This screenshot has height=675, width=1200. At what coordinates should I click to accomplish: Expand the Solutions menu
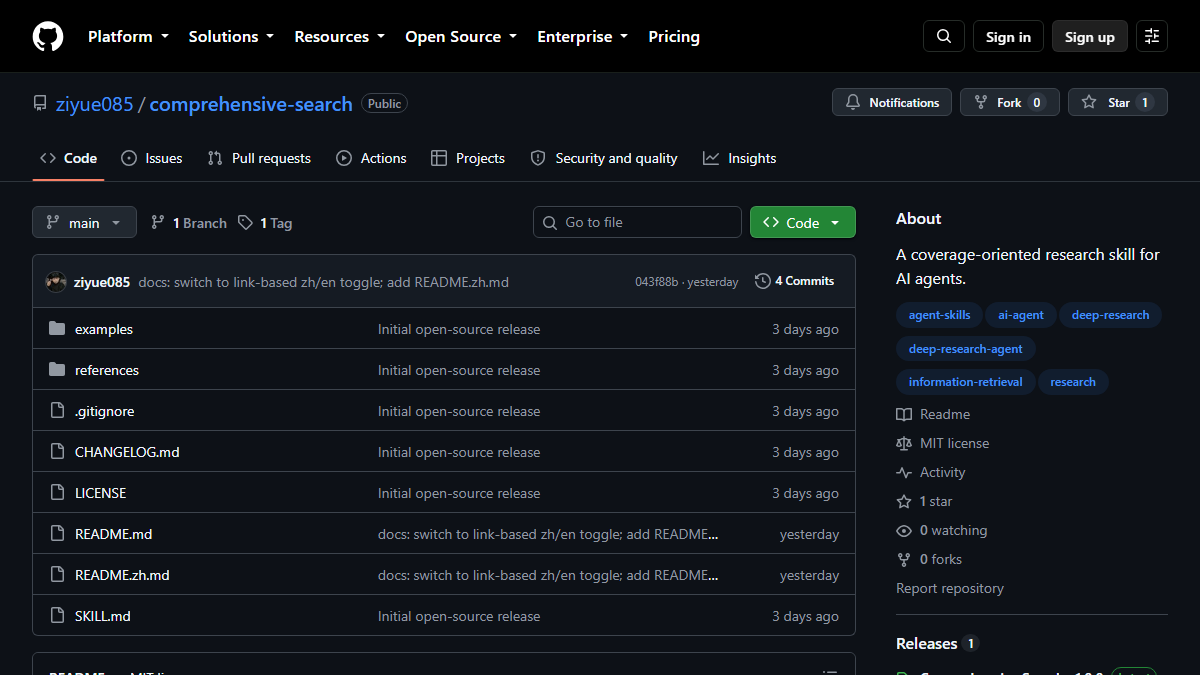(231, 37)
